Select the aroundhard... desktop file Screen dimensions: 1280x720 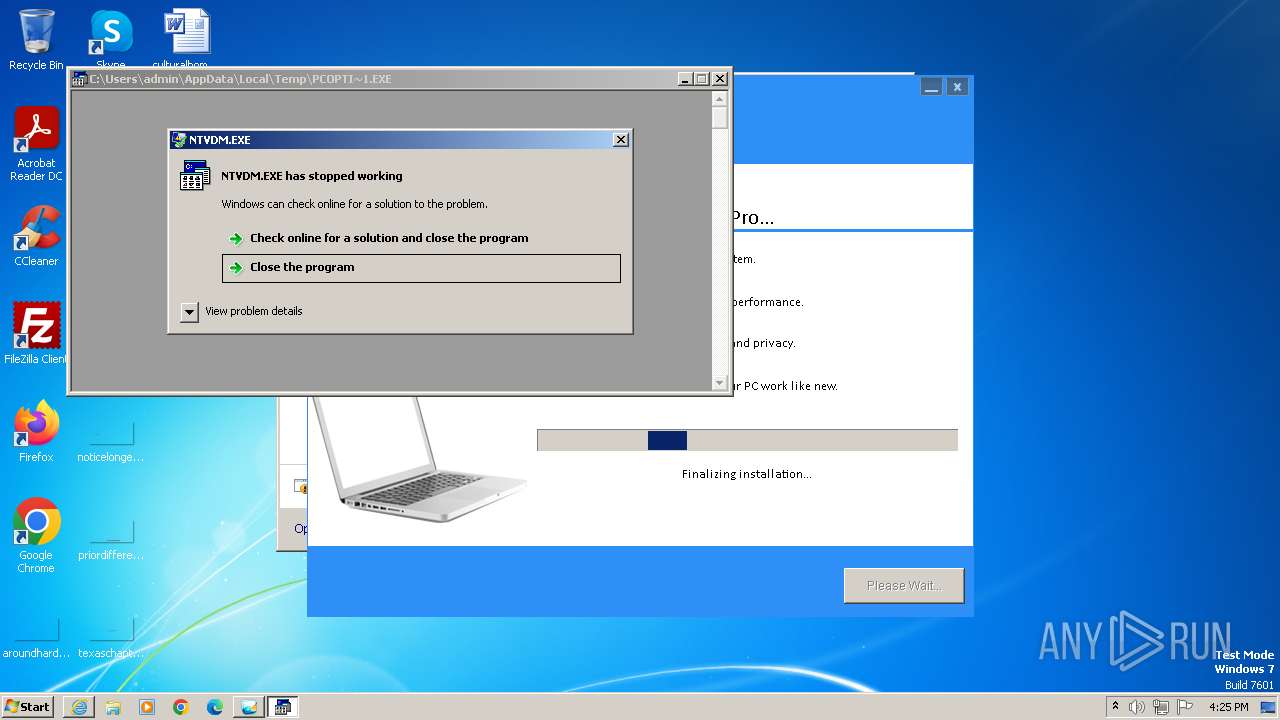click(36, 638)
